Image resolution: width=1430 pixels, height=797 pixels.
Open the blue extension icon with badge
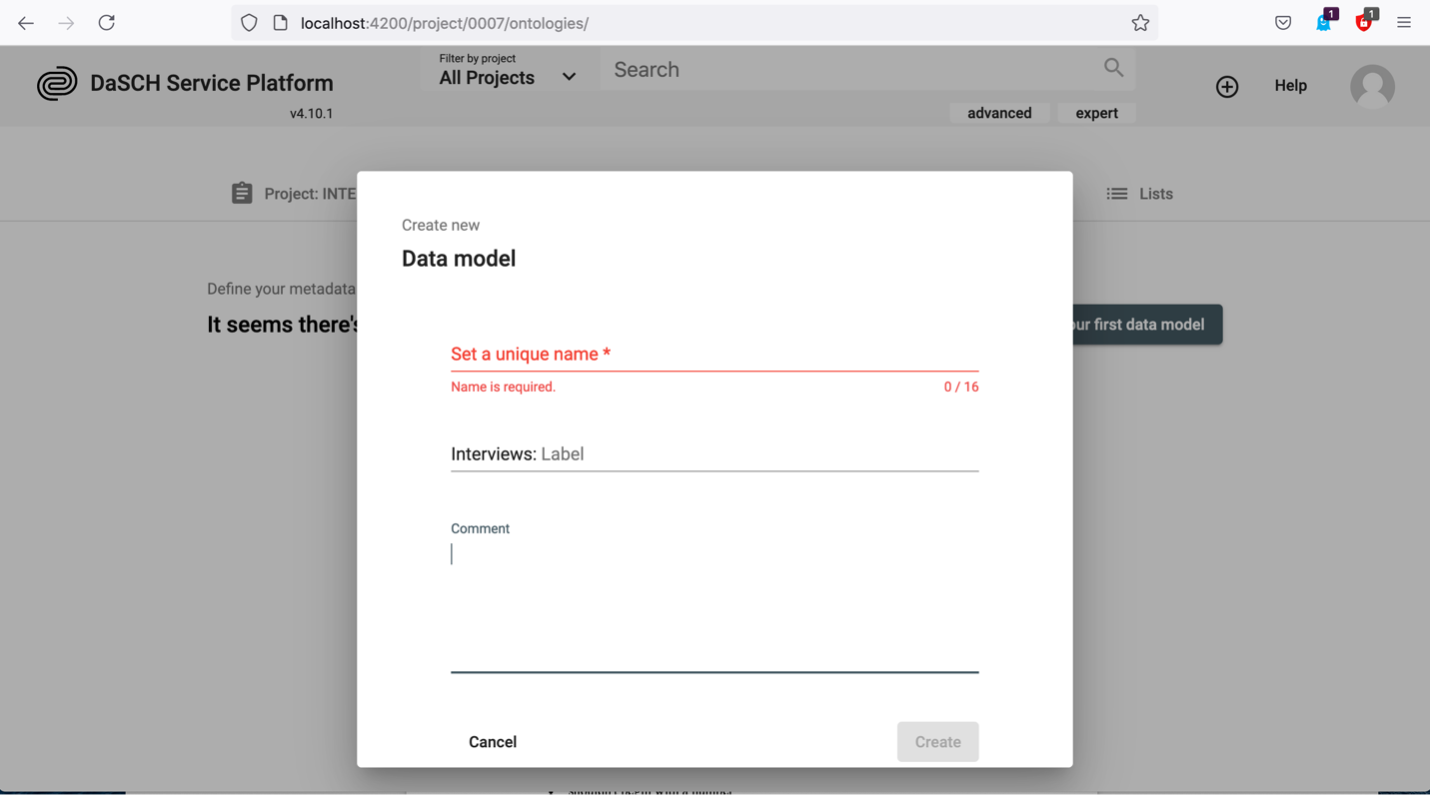(1324, 21)
